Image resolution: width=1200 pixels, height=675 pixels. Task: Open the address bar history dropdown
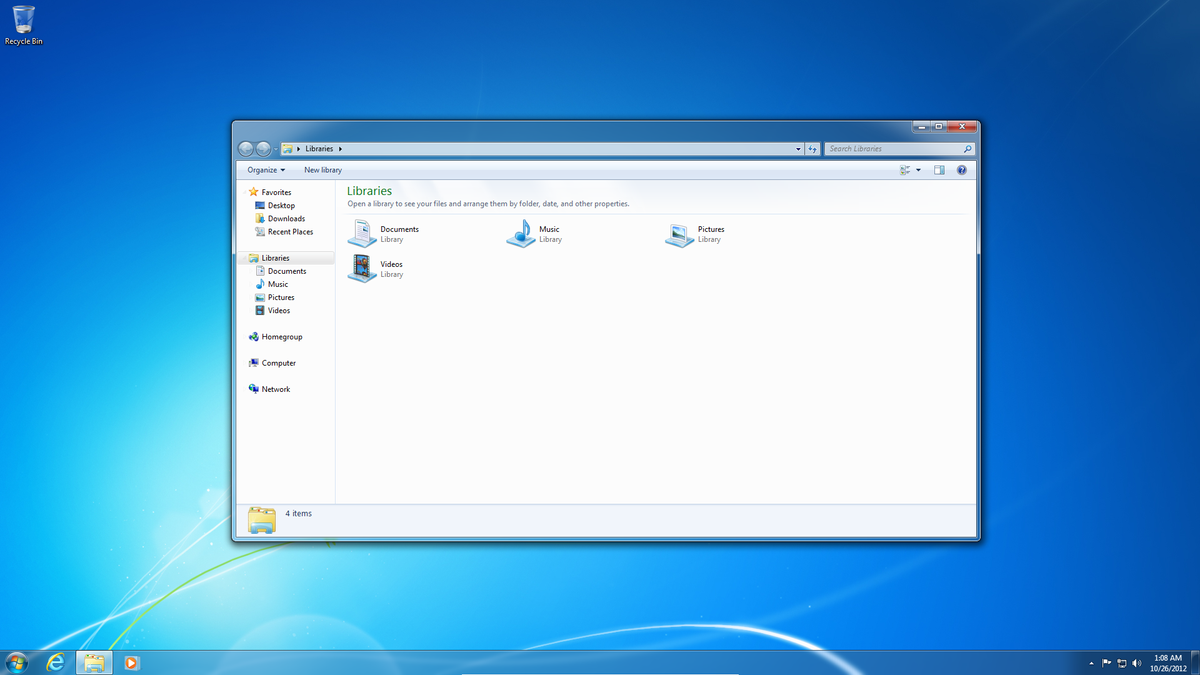tap(797, 148)
